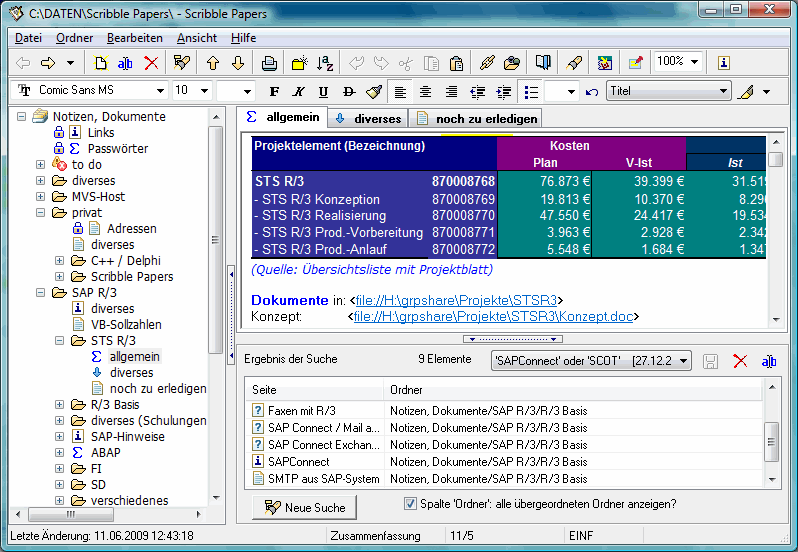Click the sort A-Z icon
Viewport: 798px width, 552px height.
pos(325,63)
